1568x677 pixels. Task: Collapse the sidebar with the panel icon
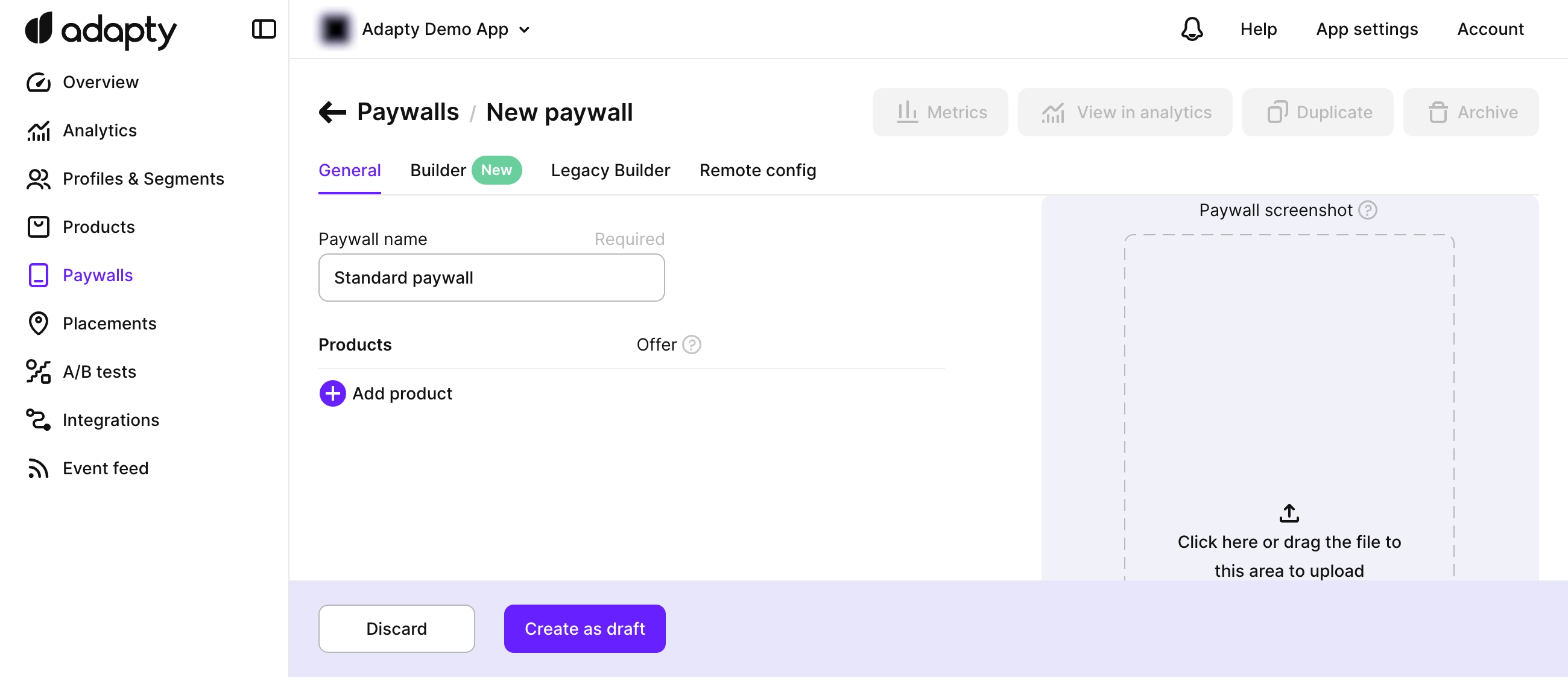[x=264, y=29]
